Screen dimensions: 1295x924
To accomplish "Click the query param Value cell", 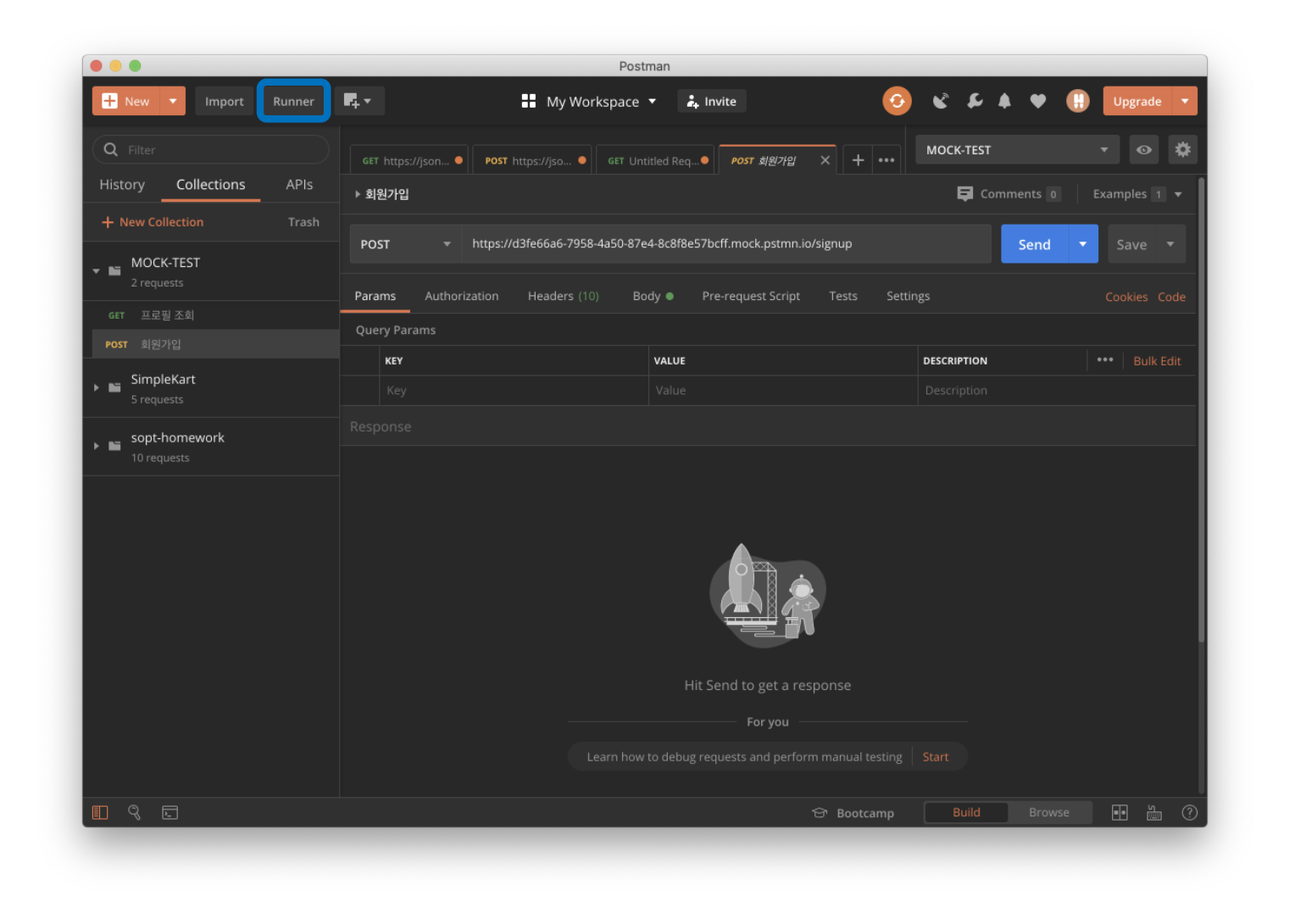I will coord(783,391).
